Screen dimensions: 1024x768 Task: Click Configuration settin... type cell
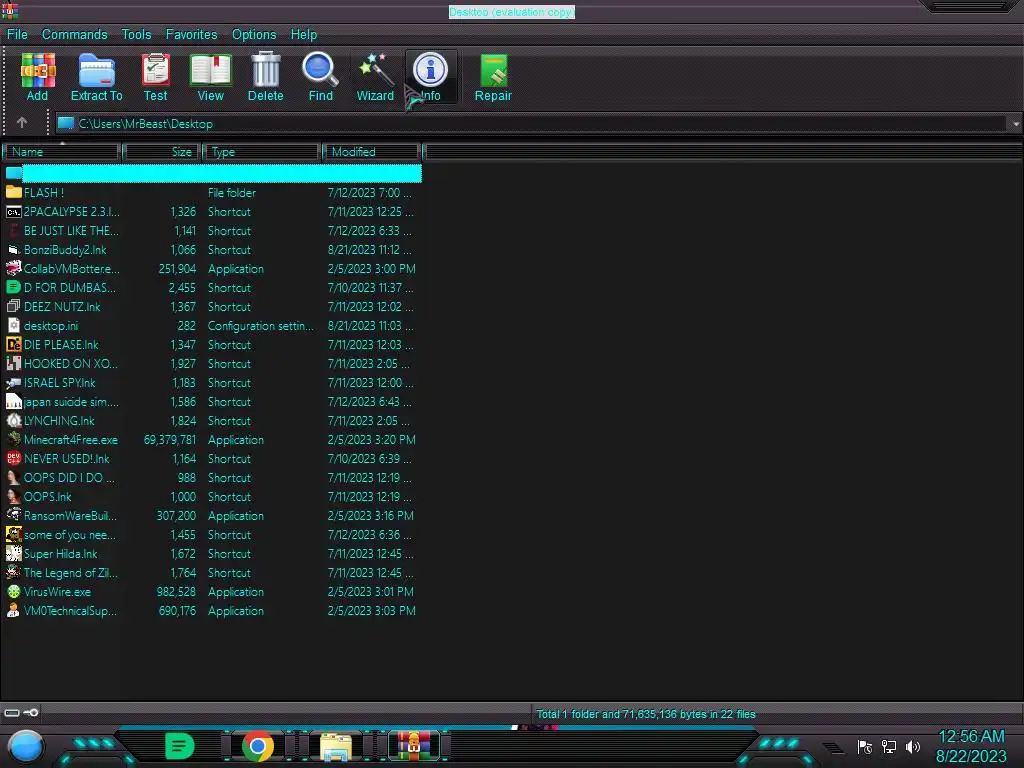click(261, 325)
